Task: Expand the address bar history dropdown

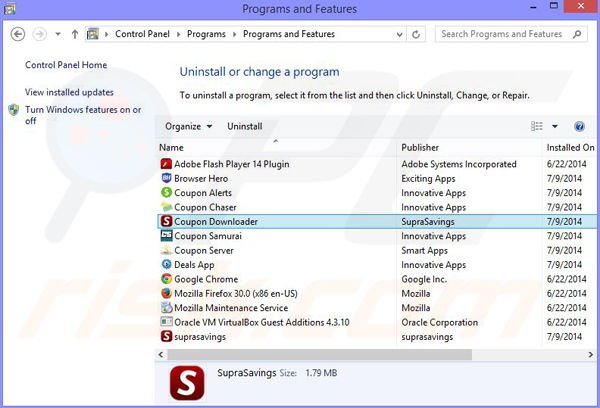Action: [399, 34]
